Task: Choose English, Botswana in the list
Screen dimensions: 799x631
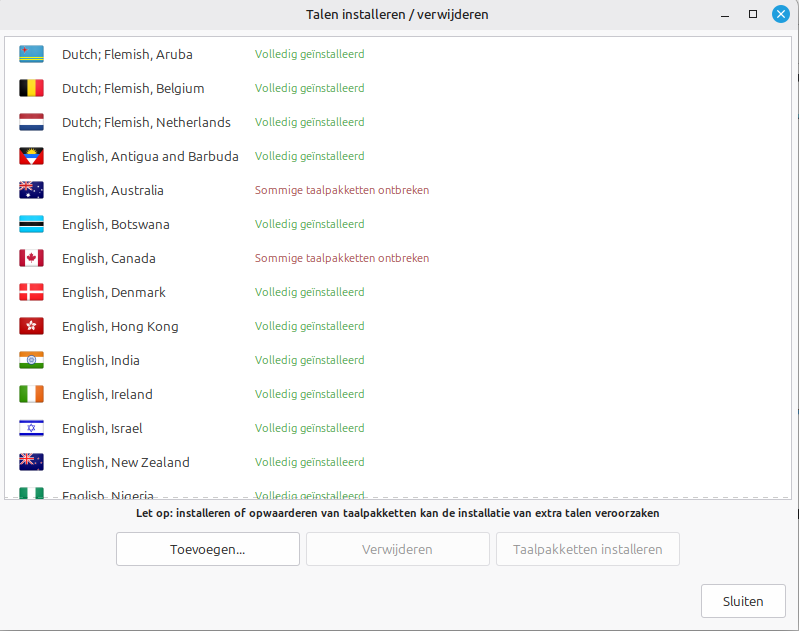Action: tap(397, 224)
